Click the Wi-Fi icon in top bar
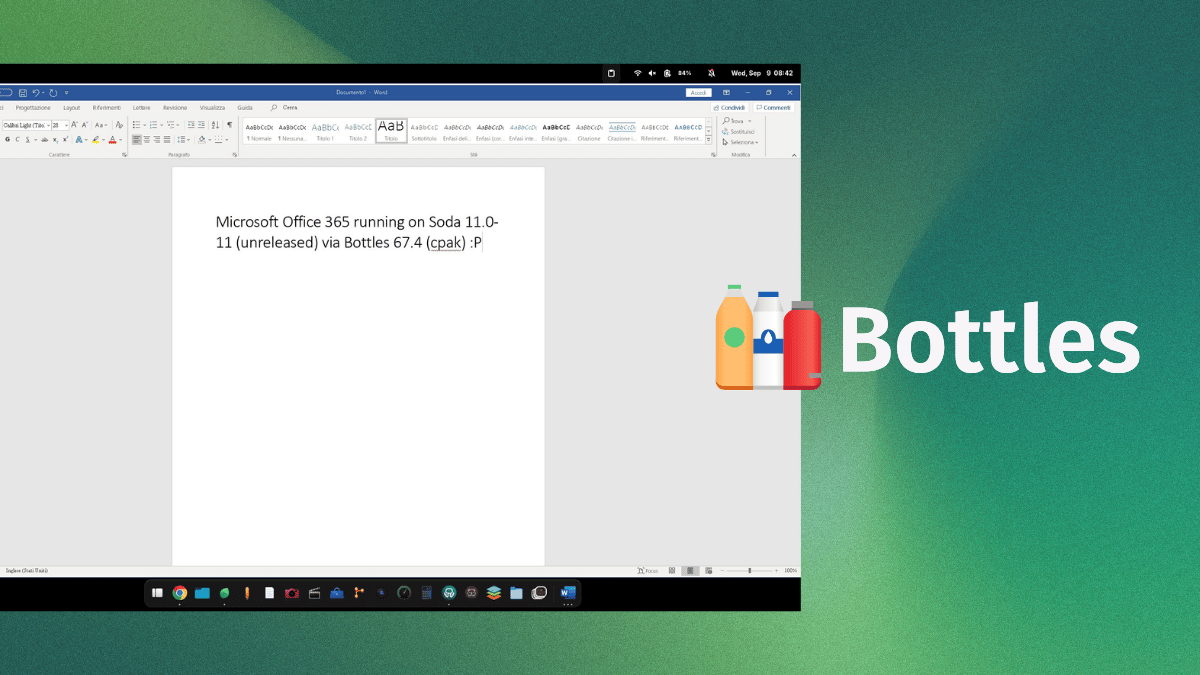The height and width of the screenshot is (675, 1200). point(637,73)
